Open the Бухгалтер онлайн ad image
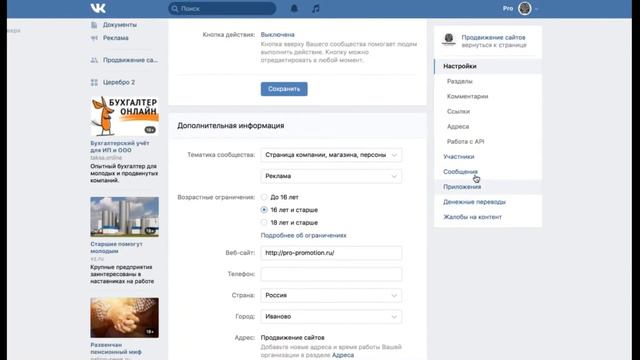640x360 pixels. point(124,116)
